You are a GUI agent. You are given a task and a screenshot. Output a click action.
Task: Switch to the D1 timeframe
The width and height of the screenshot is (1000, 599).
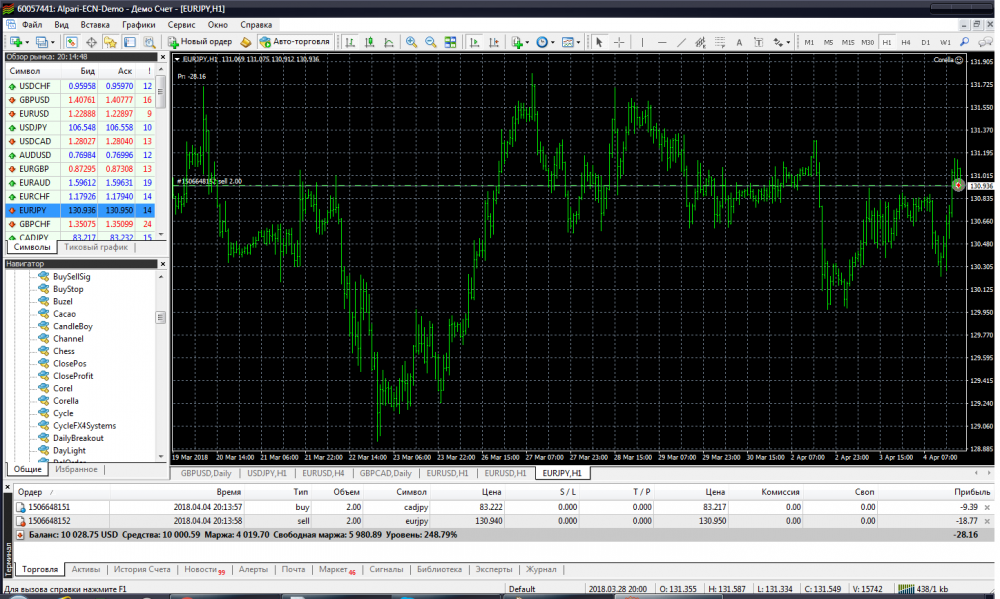click(x=925, y=42)
